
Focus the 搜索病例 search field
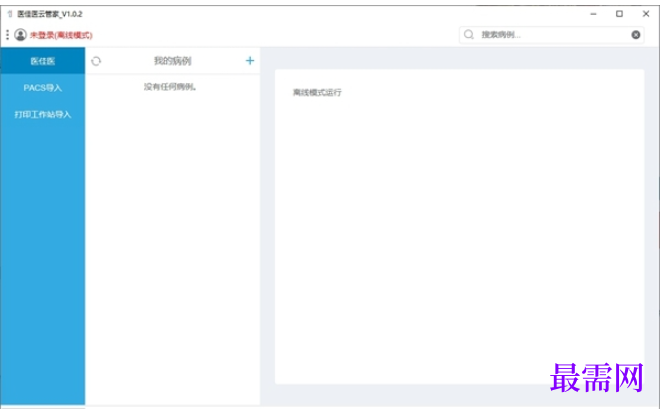coord(551,35)
